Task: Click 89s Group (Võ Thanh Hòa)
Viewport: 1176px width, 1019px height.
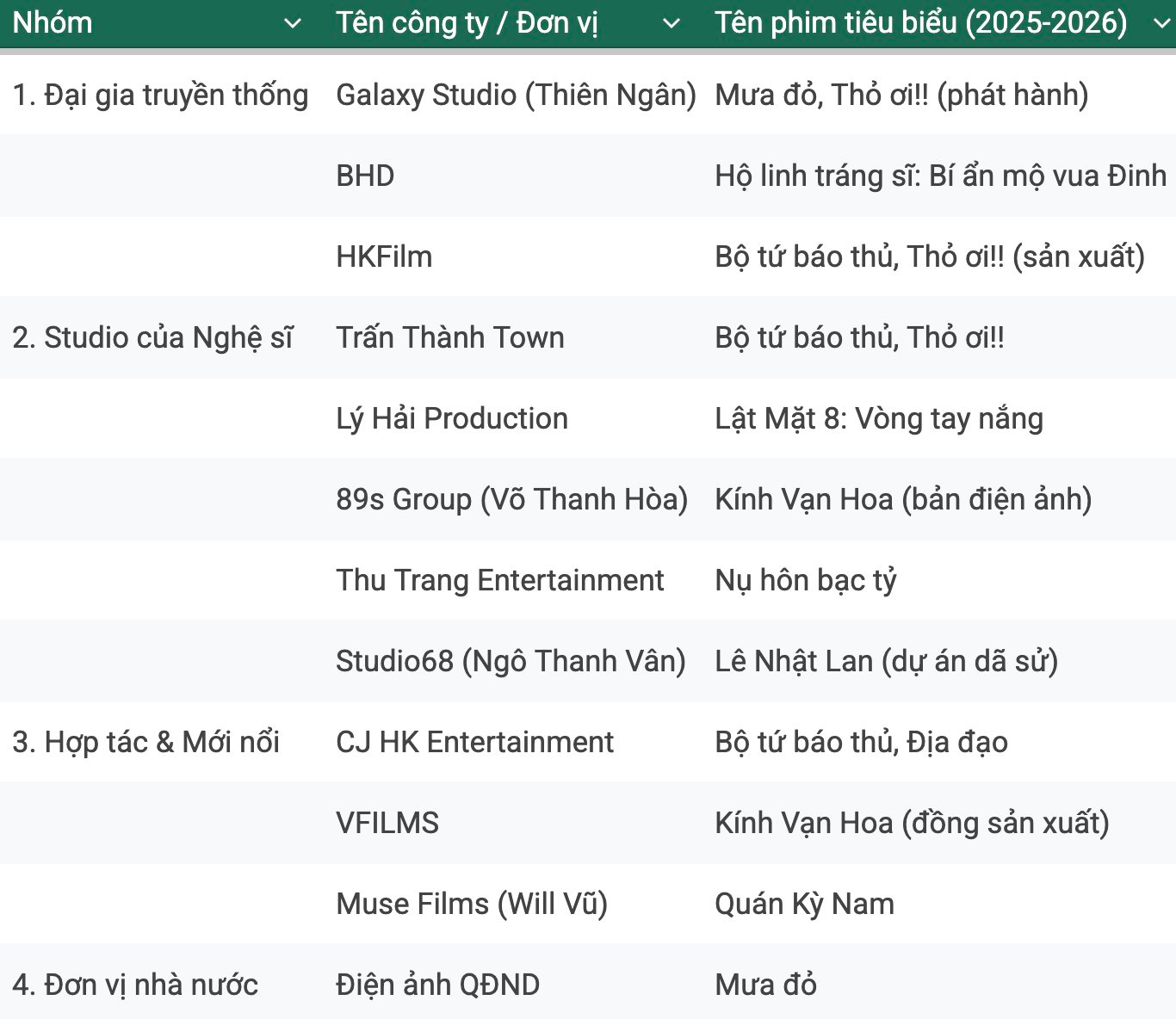Action: 512,499
